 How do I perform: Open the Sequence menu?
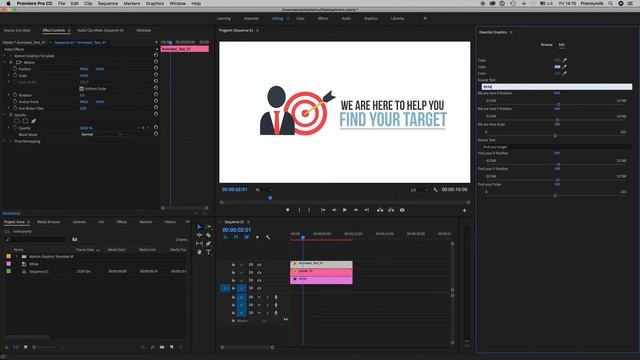point(108,3)
